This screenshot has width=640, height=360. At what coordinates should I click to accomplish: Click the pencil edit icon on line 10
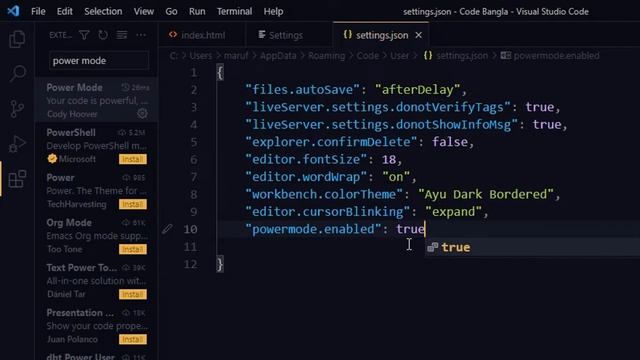pyautogui.click(x=167, y=229)
